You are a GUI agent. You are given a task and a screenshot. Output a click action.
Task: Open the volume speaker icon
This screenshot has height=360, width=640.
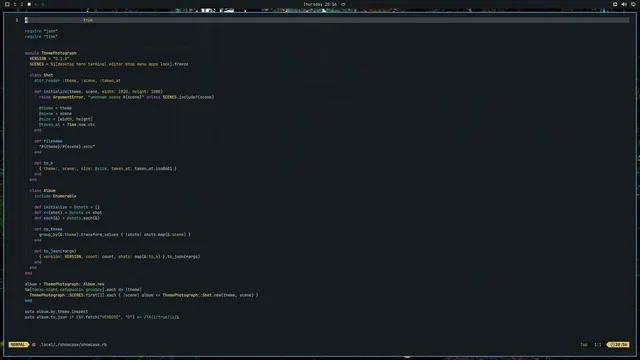624,4
